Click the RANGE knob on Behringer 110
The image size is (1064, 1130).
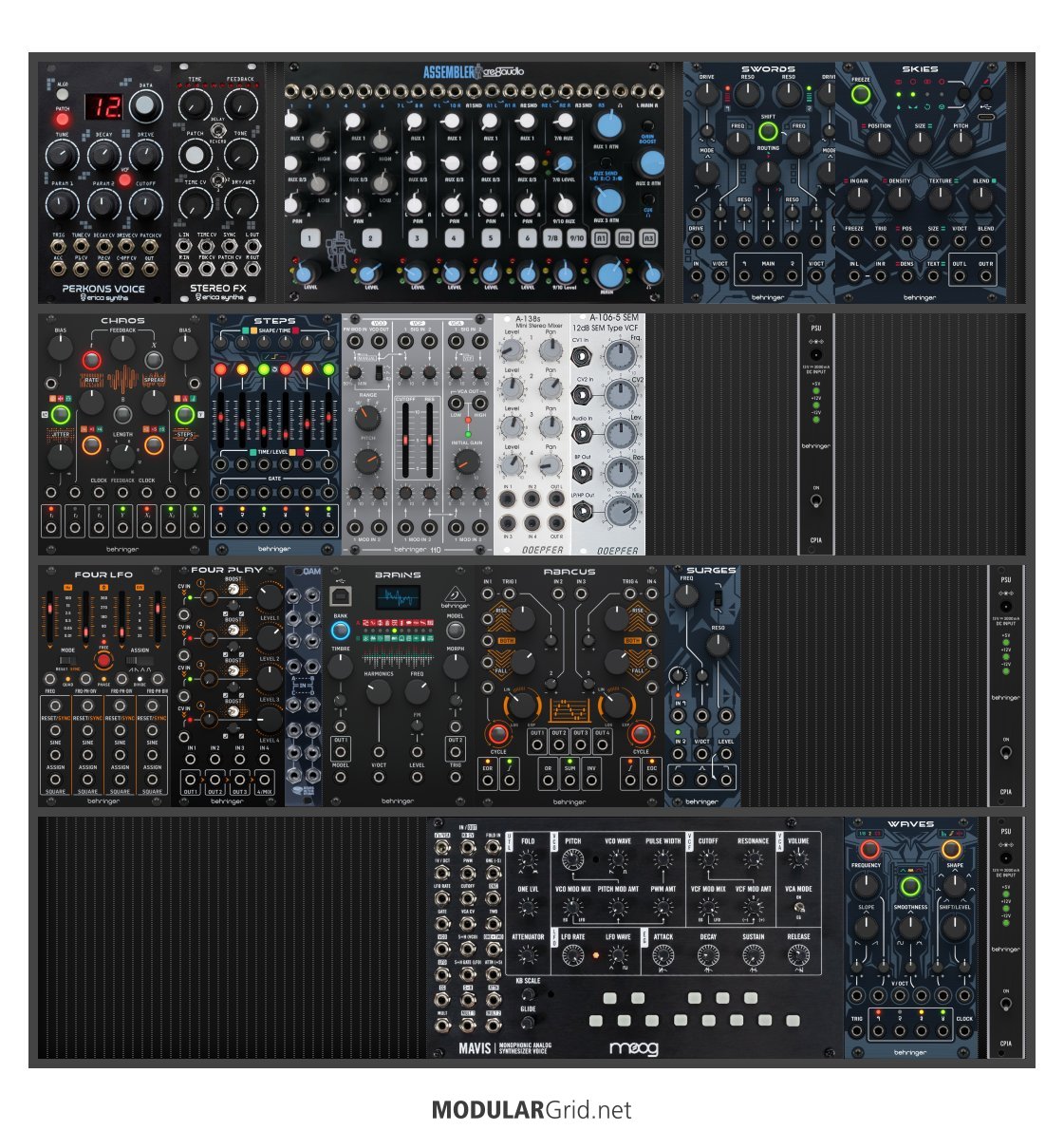pyautogui.click(x=367, y=417)
